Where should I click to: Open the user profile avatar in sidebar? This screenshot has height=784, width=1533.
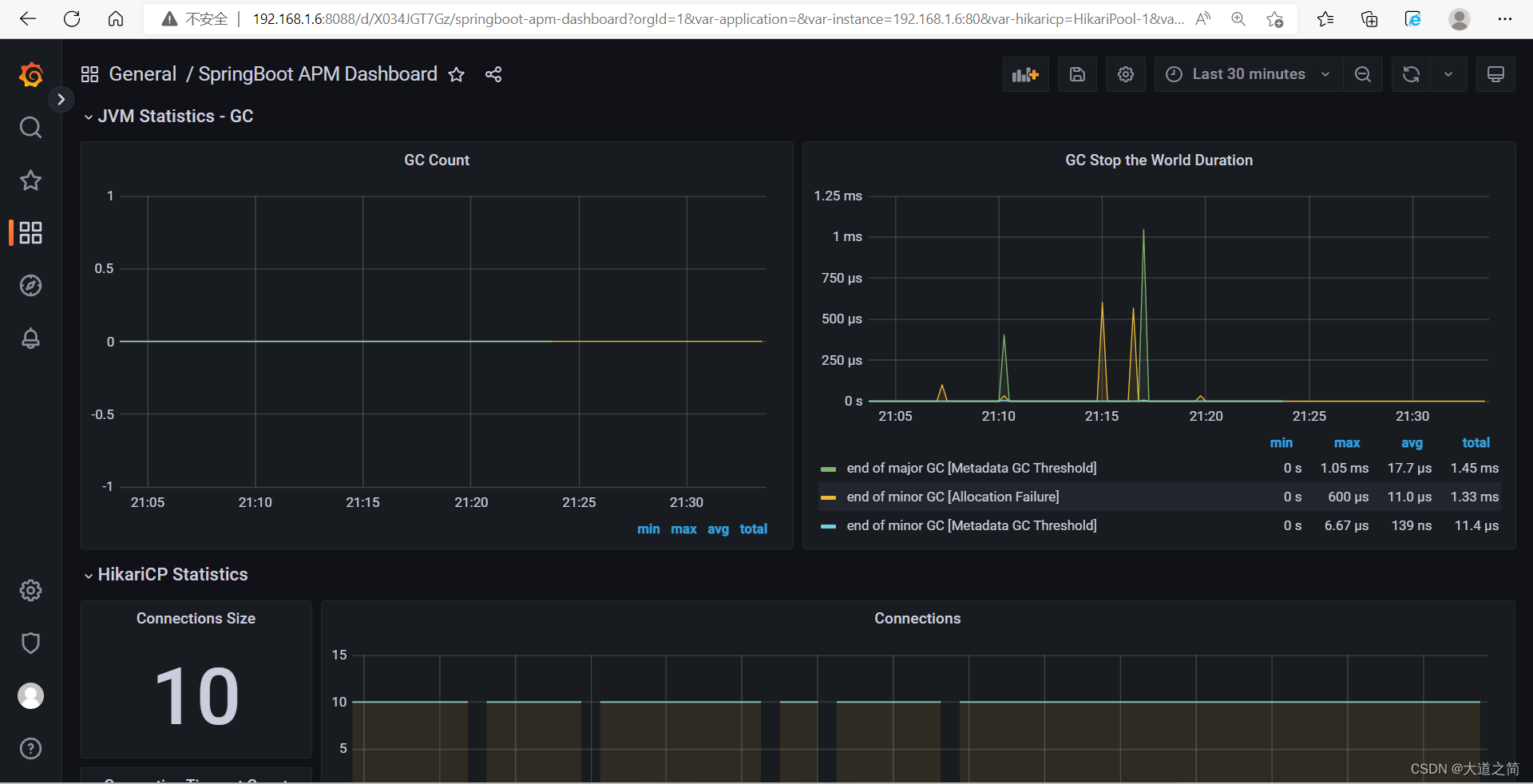30,695
